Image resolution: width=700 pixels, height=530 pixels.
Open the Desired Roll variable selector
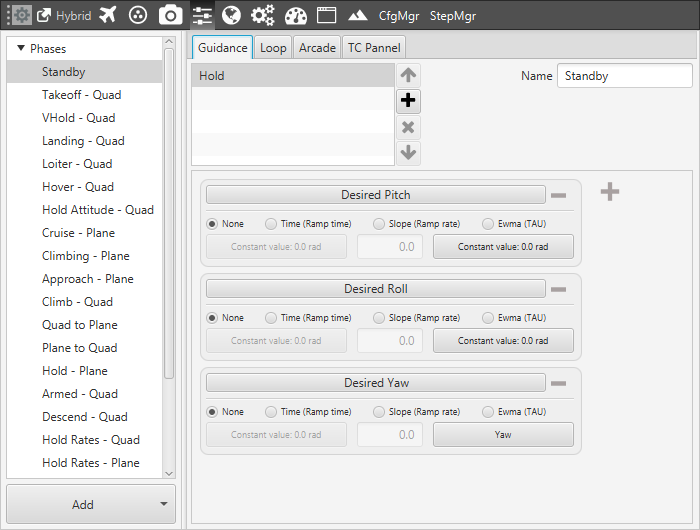(x=375, y=289)
